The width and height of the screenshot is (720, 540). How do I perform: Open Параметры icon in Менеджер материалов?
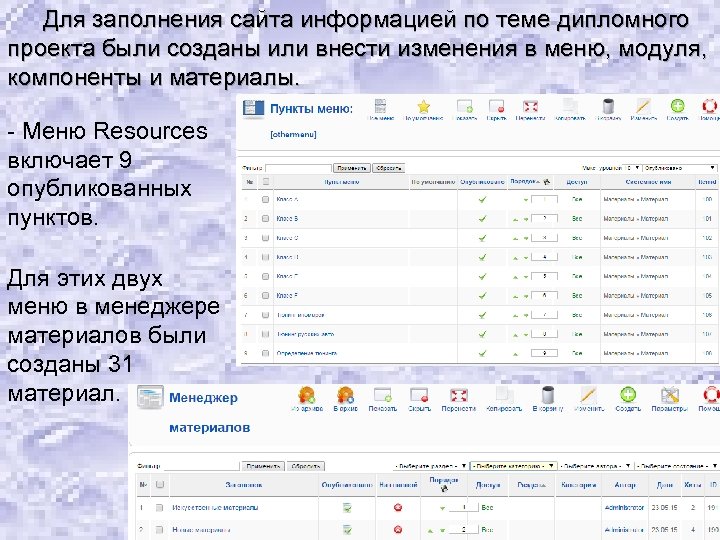coord(669,395)
